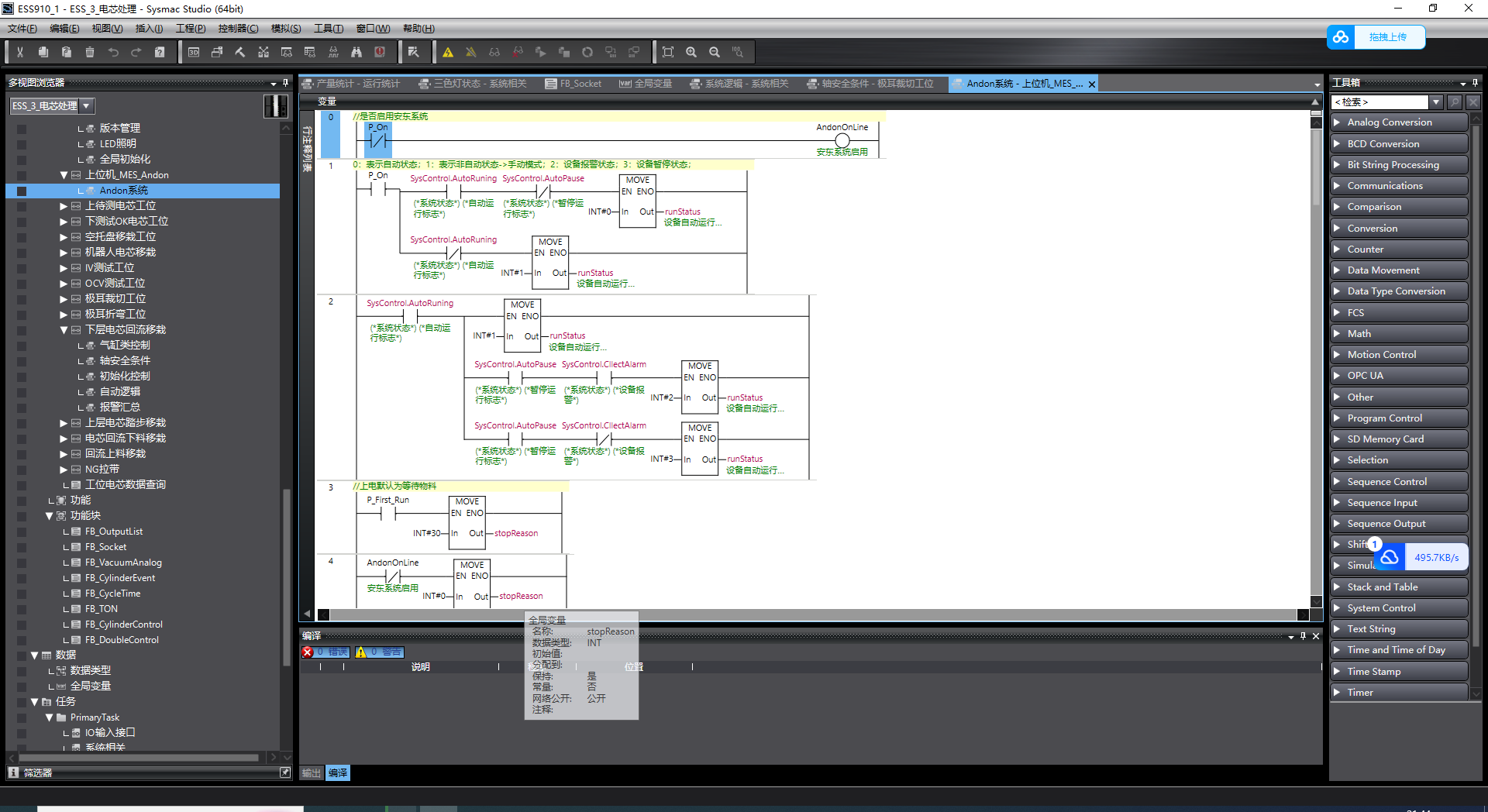Collapse the 上位机_MES_Andon tree node
This screenshot has height=812, width=1488.
(x=64, y=175)
